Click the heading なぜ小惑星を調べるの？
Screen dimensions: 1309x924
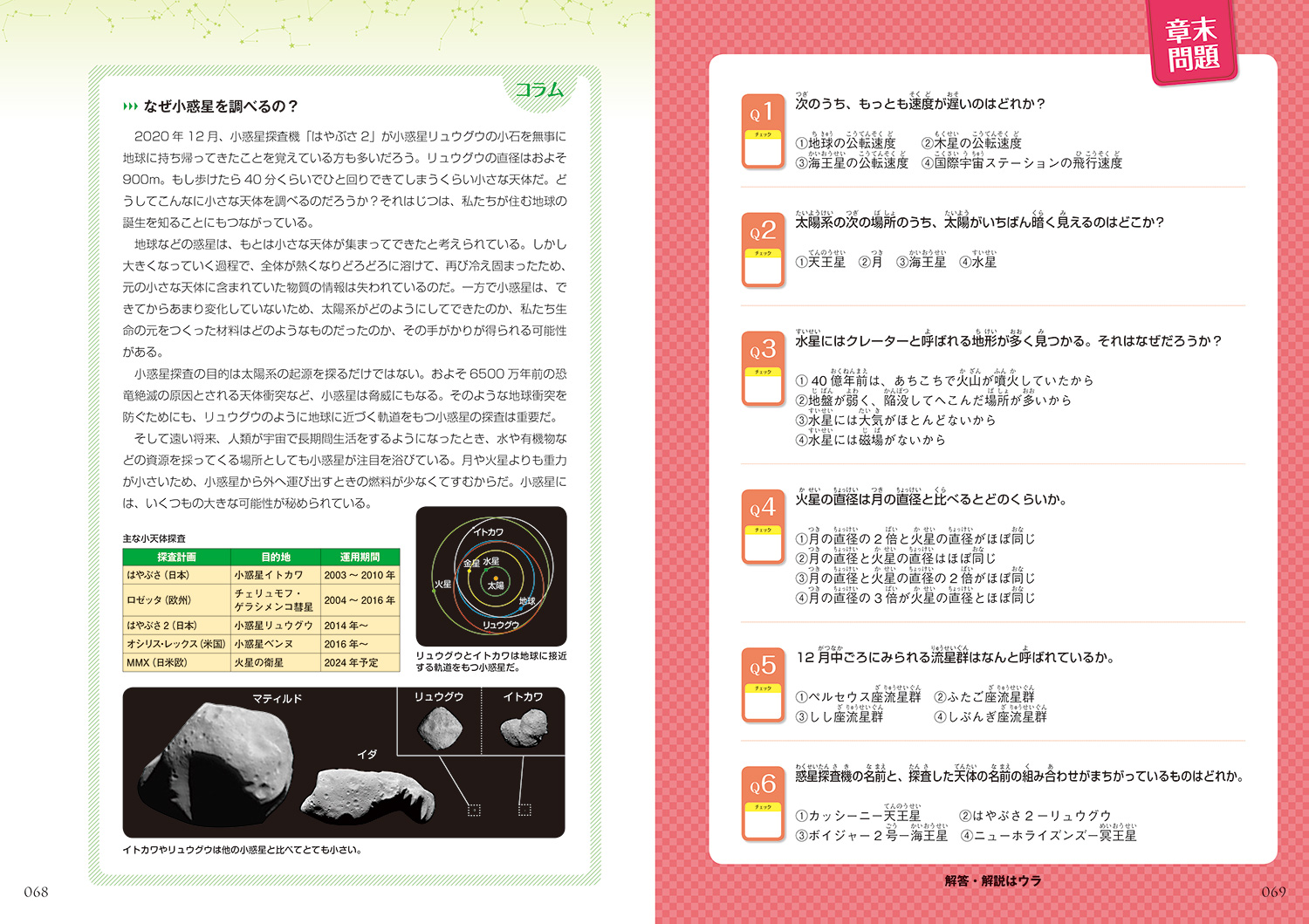221,106
